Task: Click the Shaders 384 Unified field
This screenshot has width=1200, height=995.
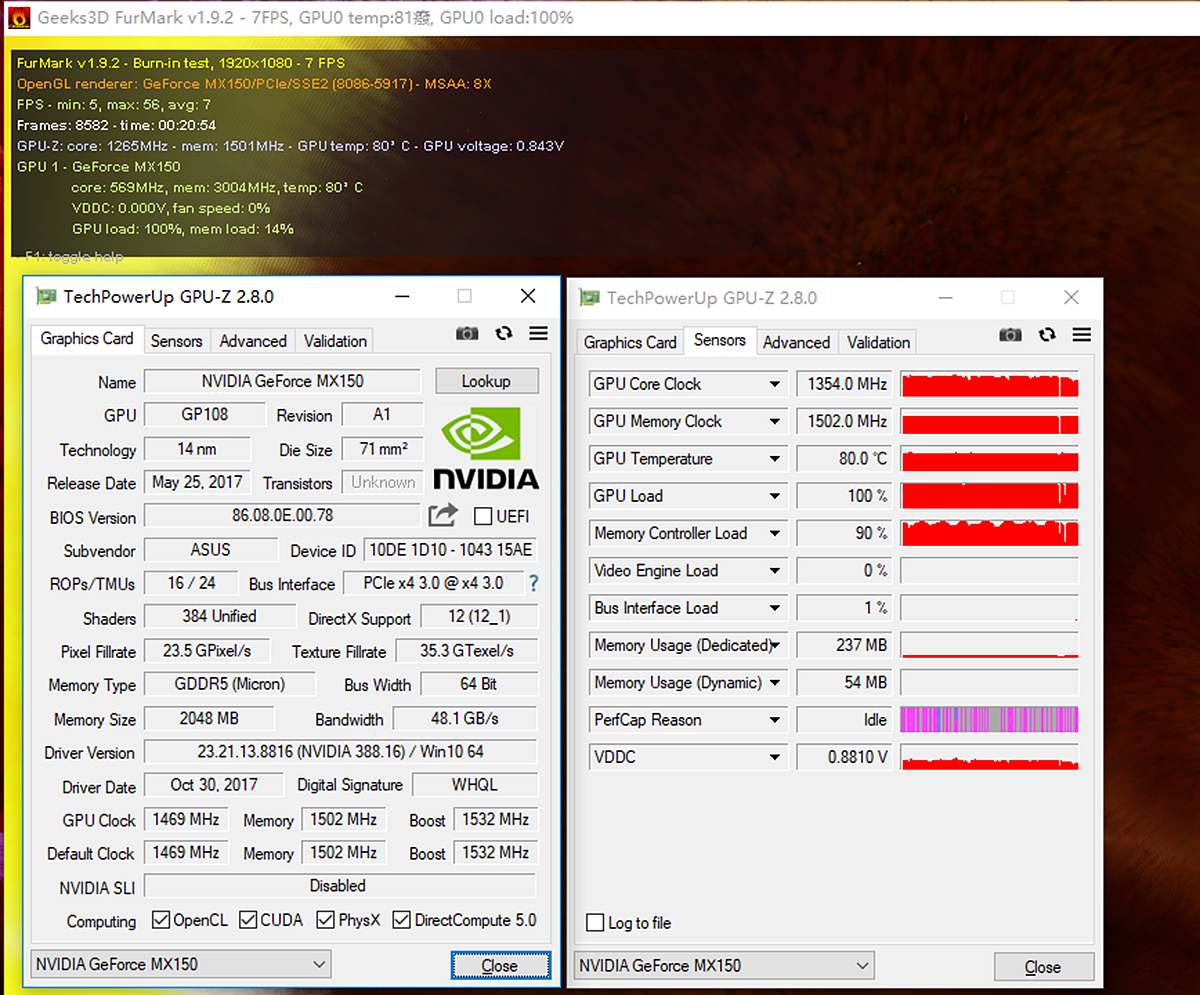Action: [220, 617]
